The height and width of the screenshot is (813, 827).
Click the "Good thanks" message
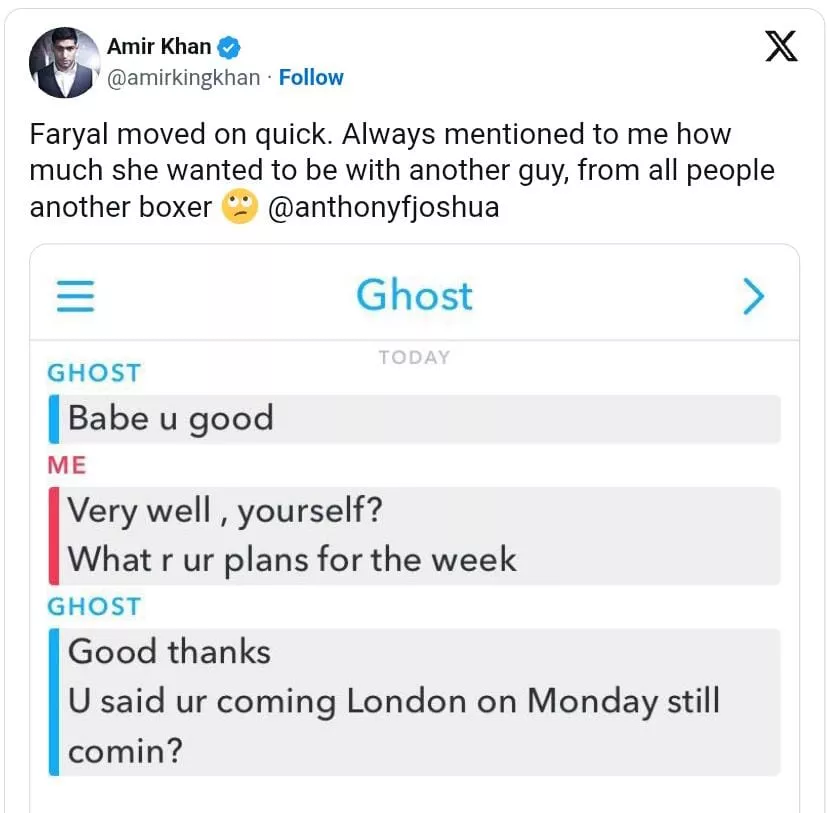click(x=169, y=651)
